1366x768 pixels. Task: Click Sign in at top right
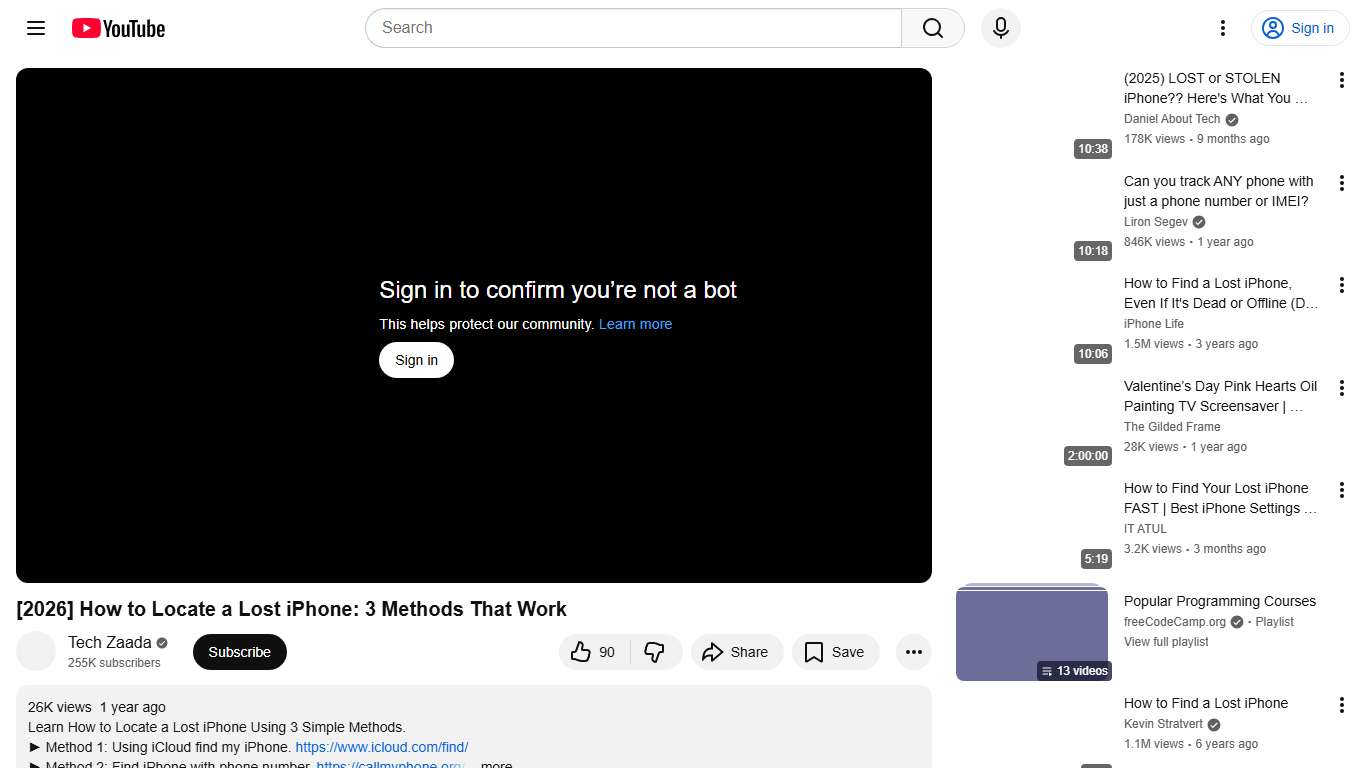(x=1299, y=28)
